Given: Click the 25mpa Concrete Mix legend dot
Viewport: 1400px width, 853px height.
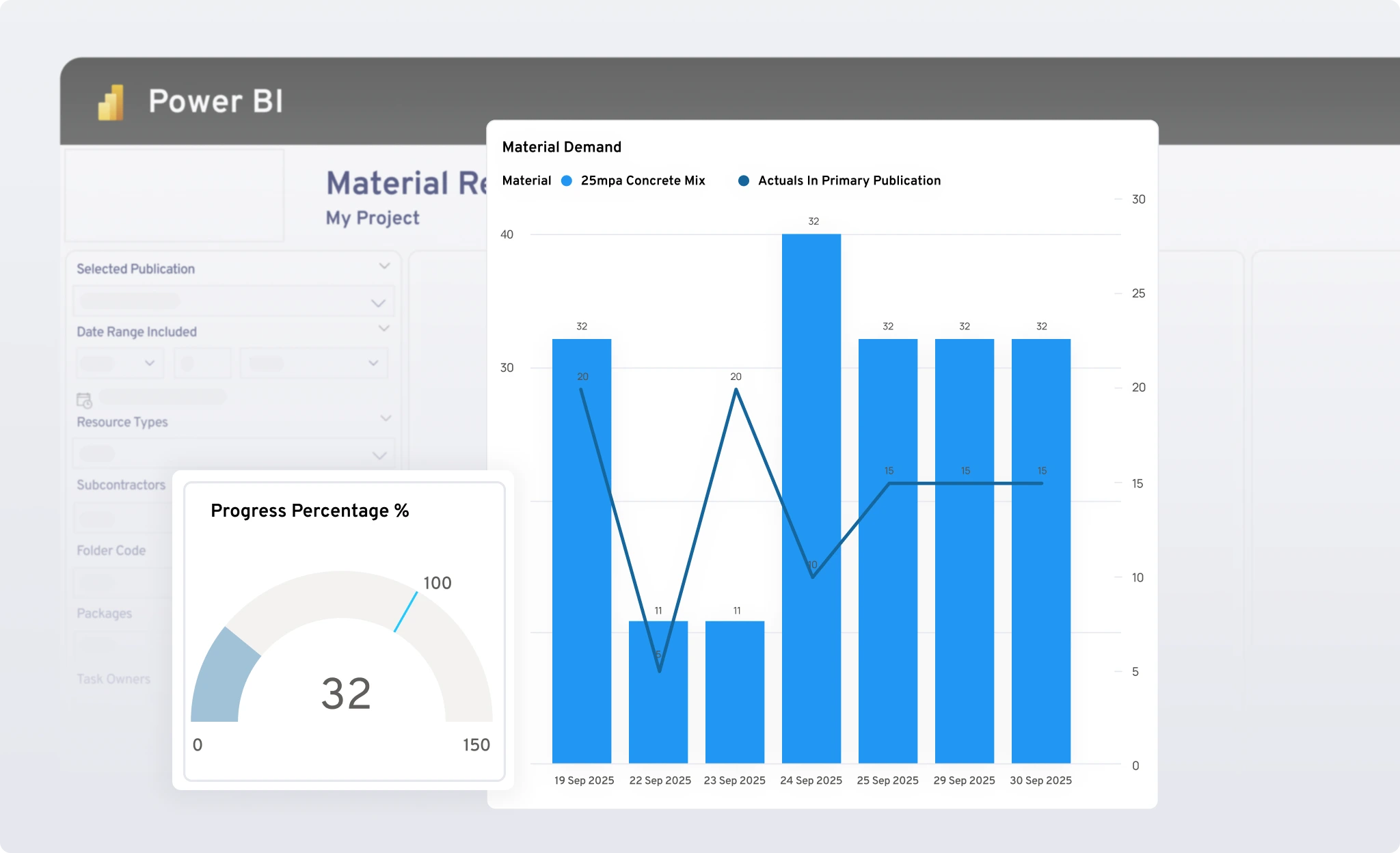Looking at the screenshot, I should 567,181.
